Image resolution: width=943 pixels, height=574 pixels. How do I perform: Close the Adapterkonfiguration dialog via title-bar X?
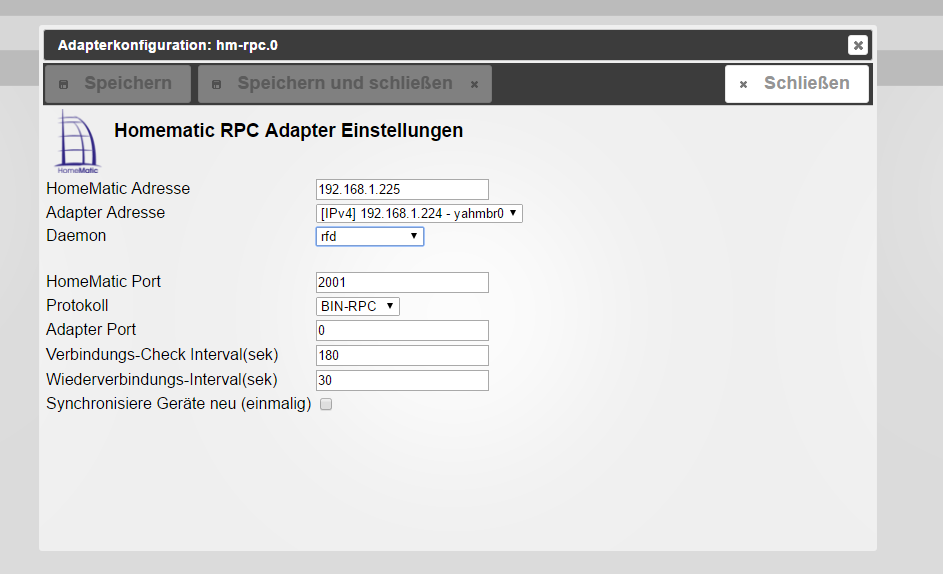pyautogui.click(x=857, y=45)
